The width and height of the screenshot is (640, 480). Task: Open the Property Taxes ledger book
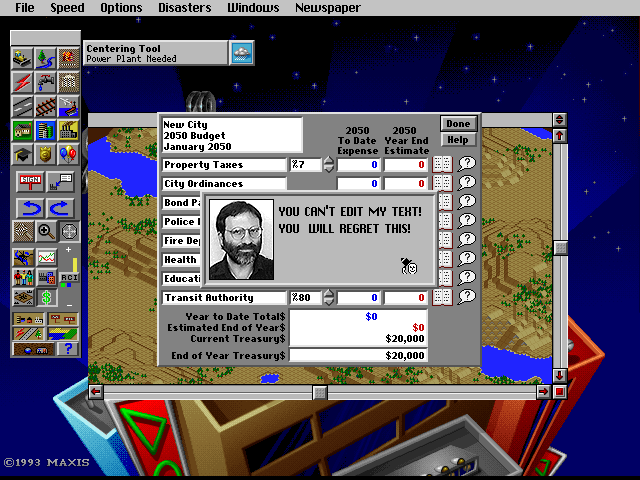pyautogui.click(x=442, y=164)
